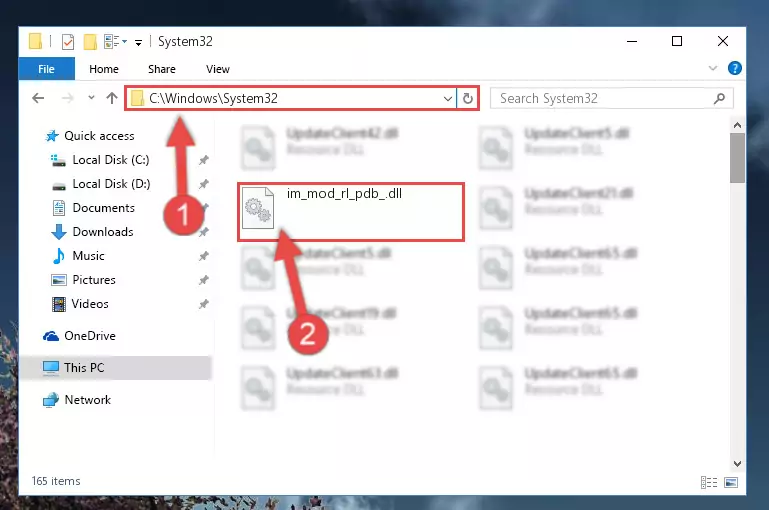This screenshot has height=510, width=769.
Task: Click the scroll down arrow of file list
Action: 737,463
